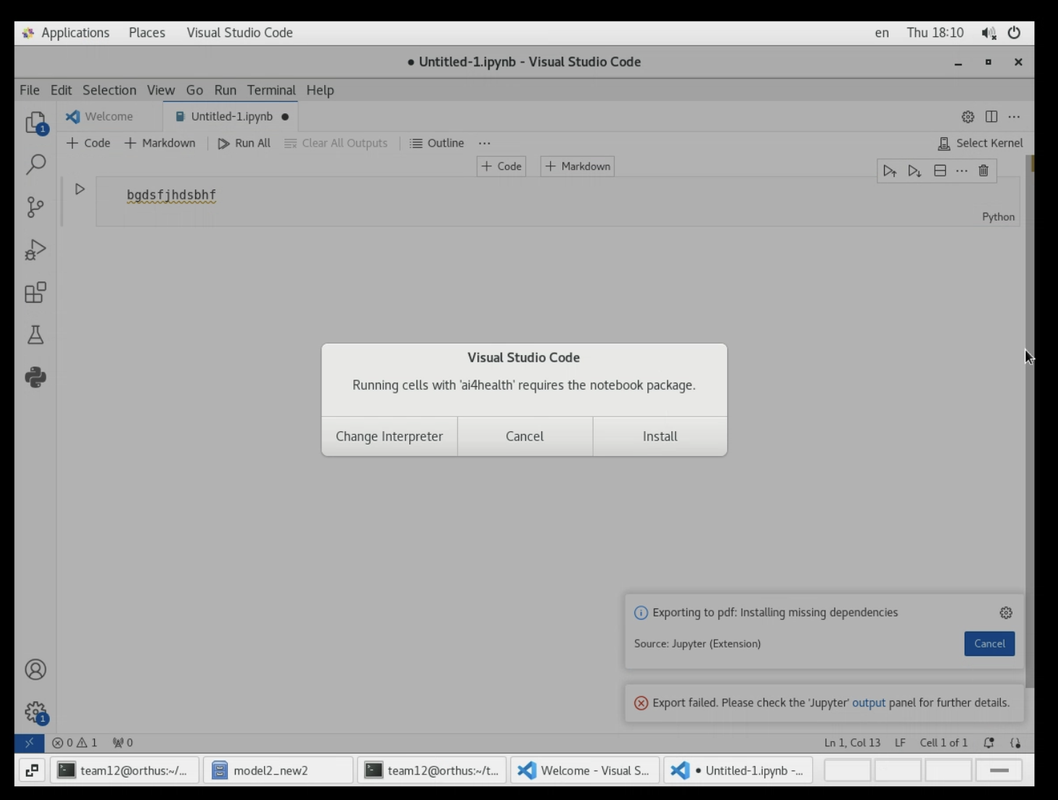Image resolution: width=1058 pixels, height=800 pixels.
Task: Open errors and warnings status indicator
Action: tap(75, 743)
